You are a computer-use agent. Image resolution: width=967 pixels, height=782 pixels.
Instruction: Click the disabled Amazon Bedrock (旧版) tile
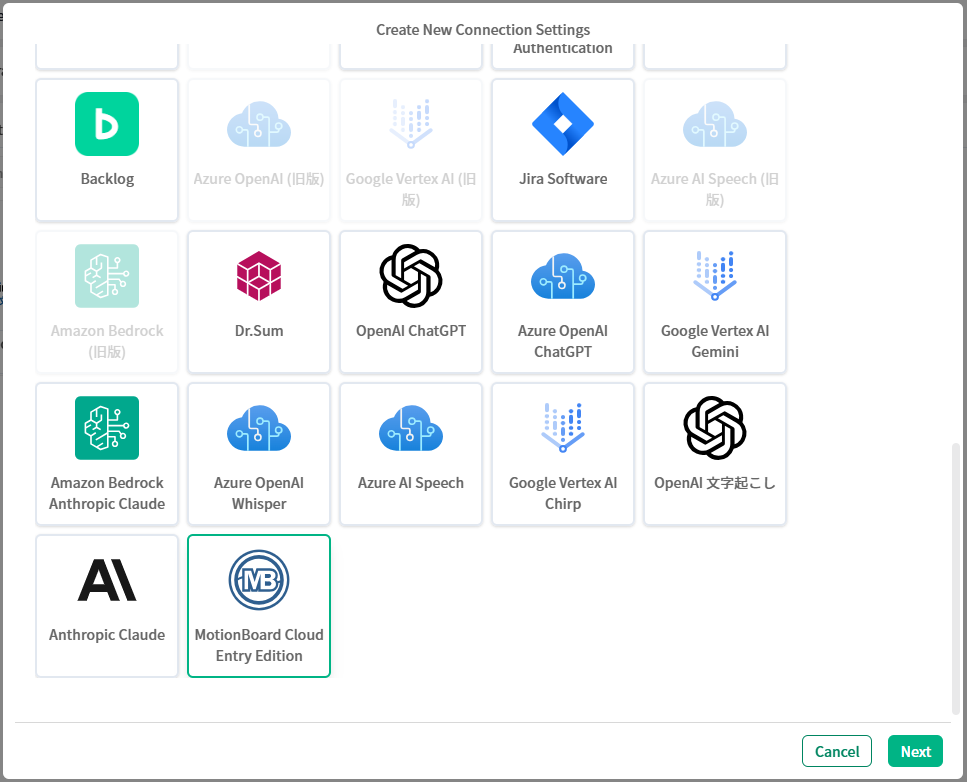pyautogui.click(x=107, y=302)
